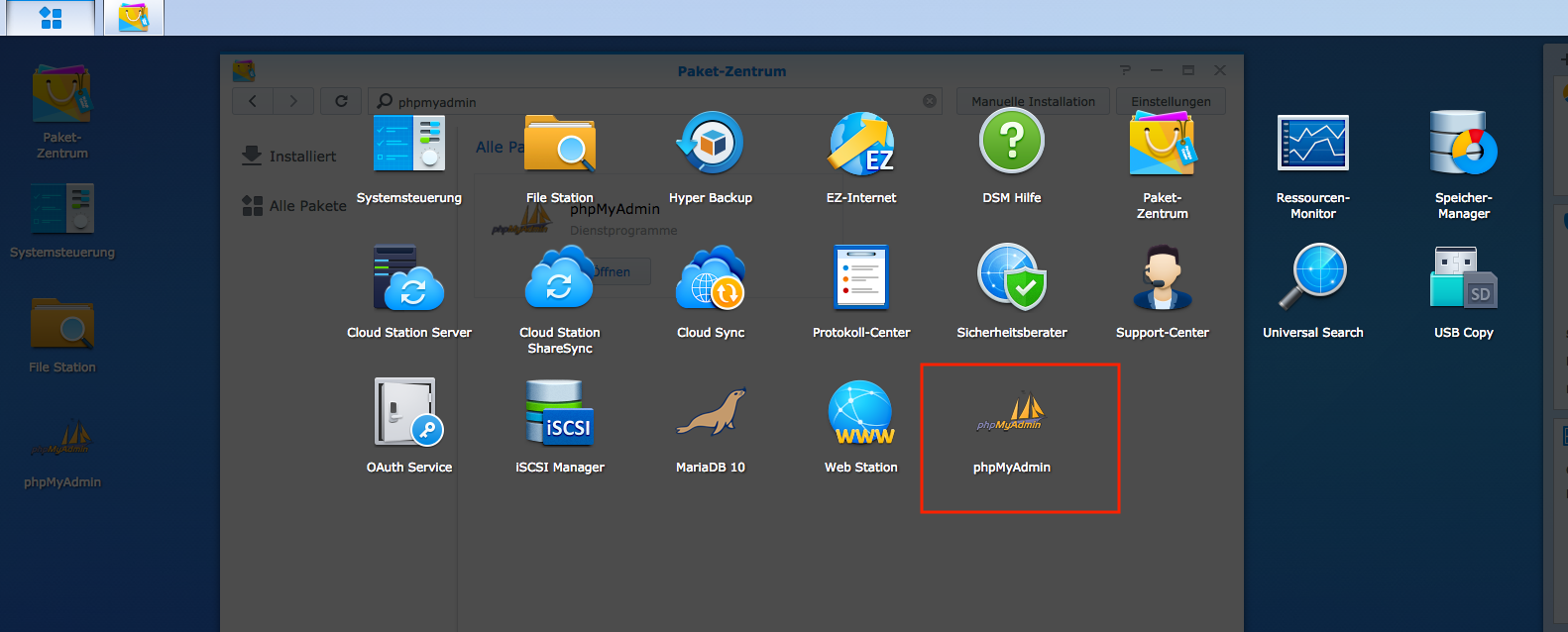
Task: Click Manuelle Installation button
Action: coord(1033,101)
